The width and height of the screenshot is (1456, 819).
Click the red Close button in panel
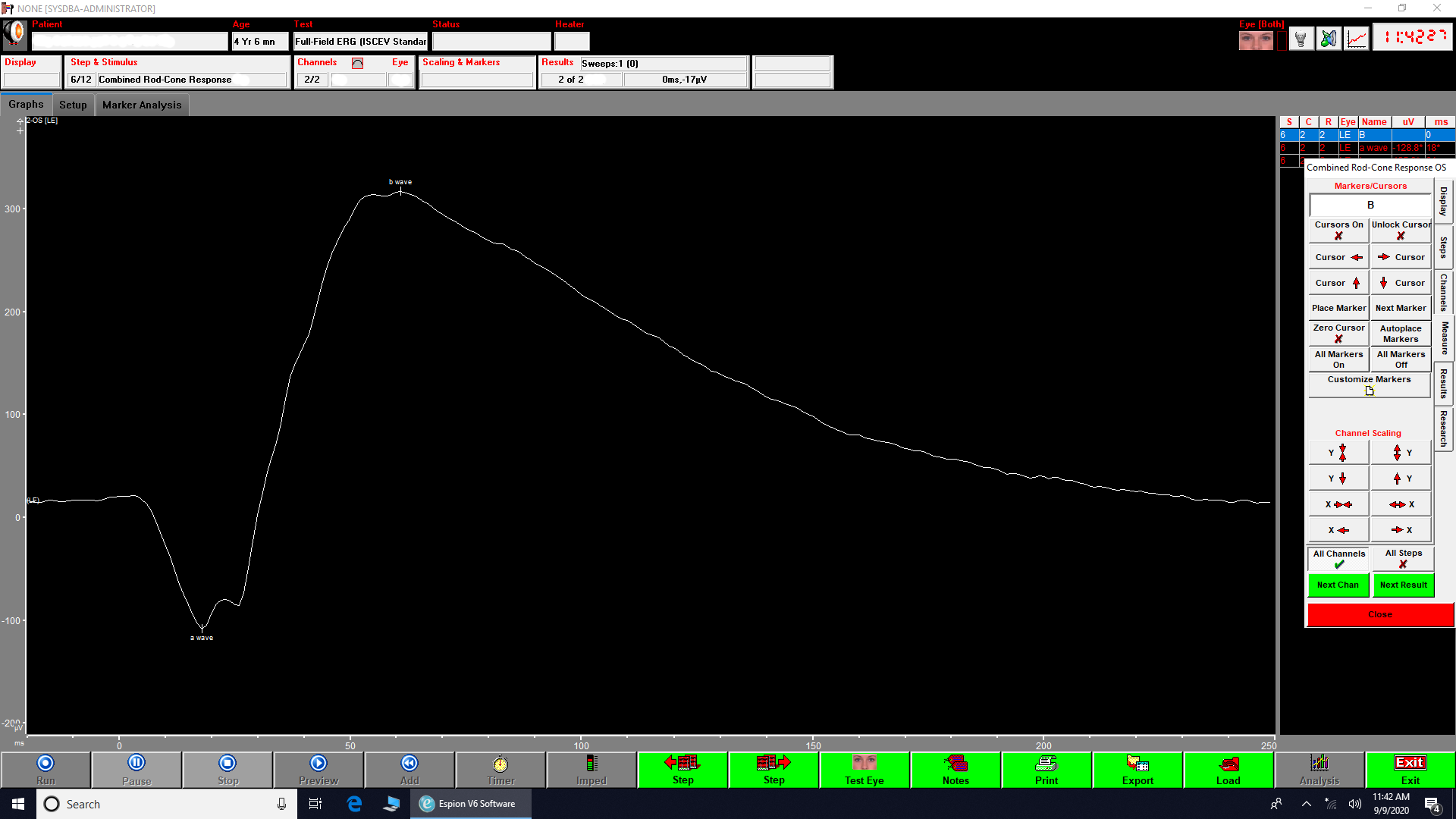(x=1379, y=614)
